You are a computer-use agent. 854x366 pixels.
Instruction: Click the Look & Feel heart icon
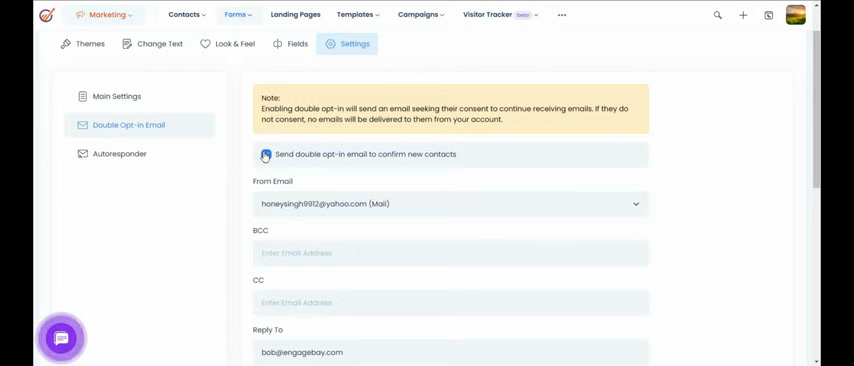tap(205, 44)
